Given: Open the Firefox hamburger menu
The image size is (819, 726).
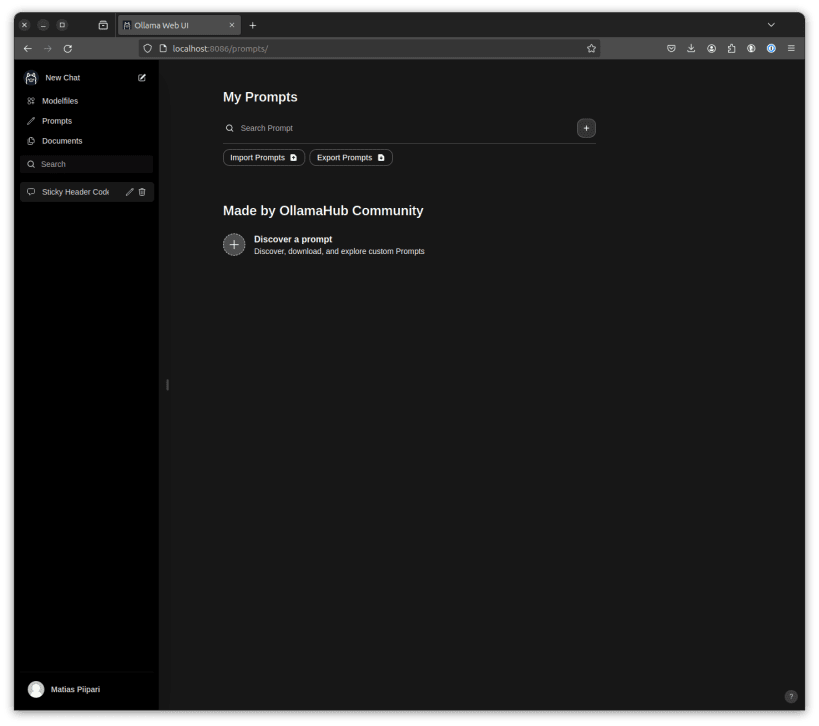Looking at the screenshot, I should (x=791, y=48).
